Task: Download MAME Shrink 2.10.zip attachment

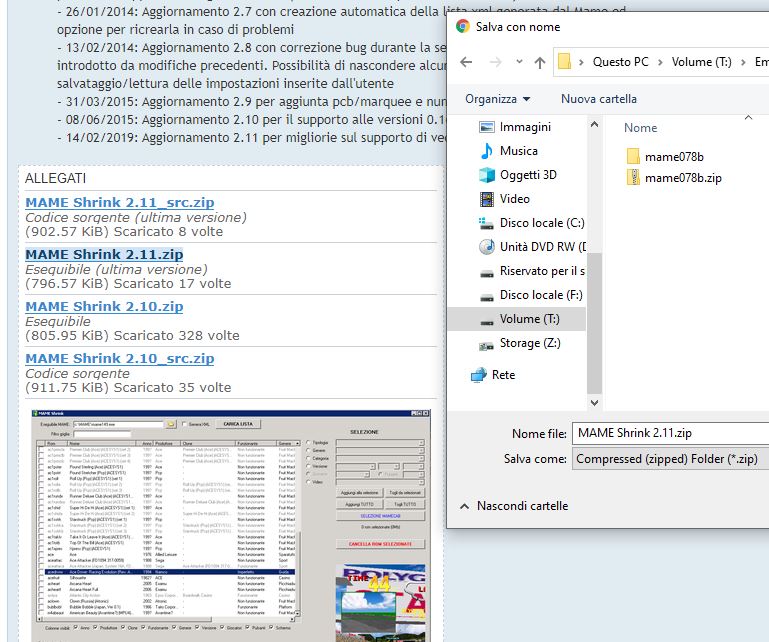Action: [x=104, y=307]
